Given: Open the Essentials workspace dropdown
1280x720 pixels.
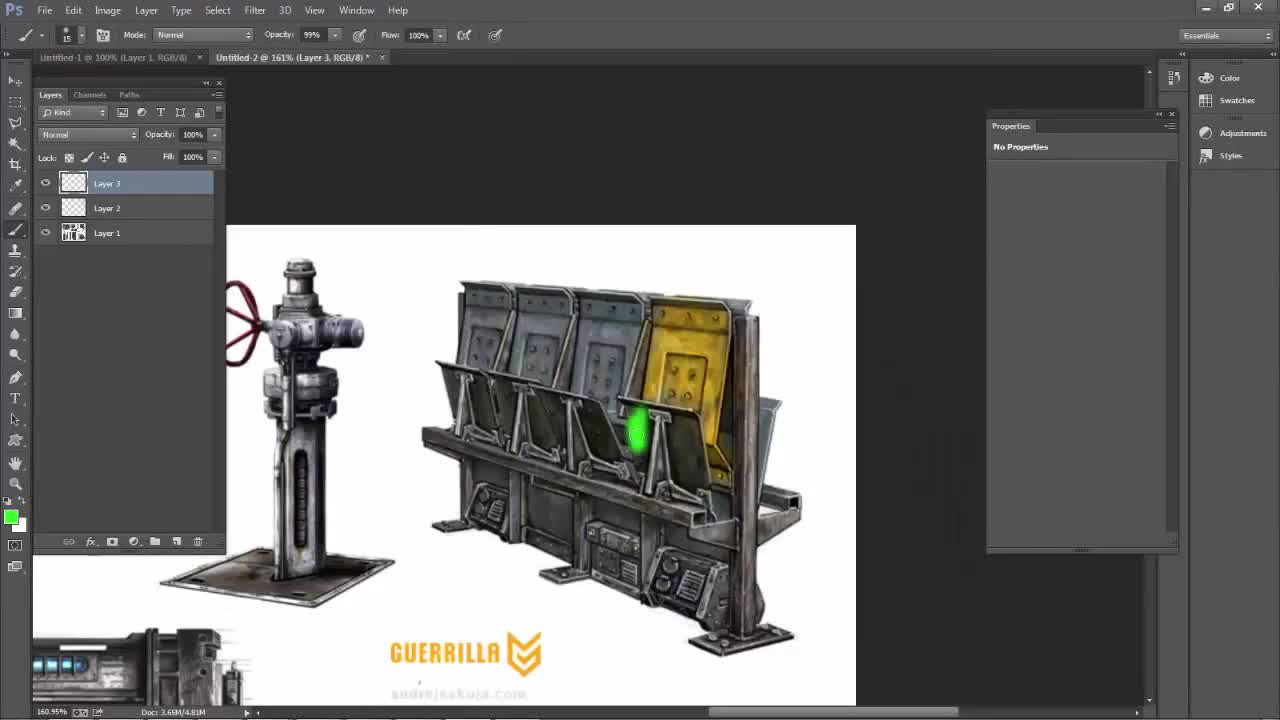Looking at the screenshot, I should pos(1226,36).
